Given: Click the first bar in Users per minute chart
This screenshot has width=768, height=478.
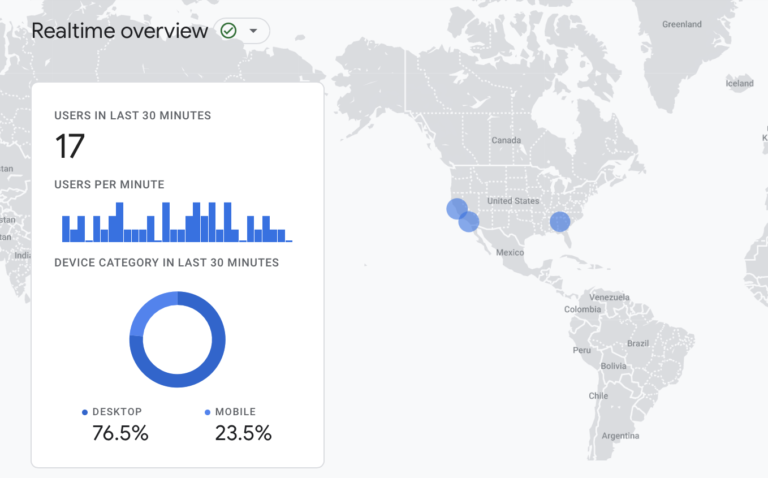Looking at the screenshot, I should pos(66,229).
